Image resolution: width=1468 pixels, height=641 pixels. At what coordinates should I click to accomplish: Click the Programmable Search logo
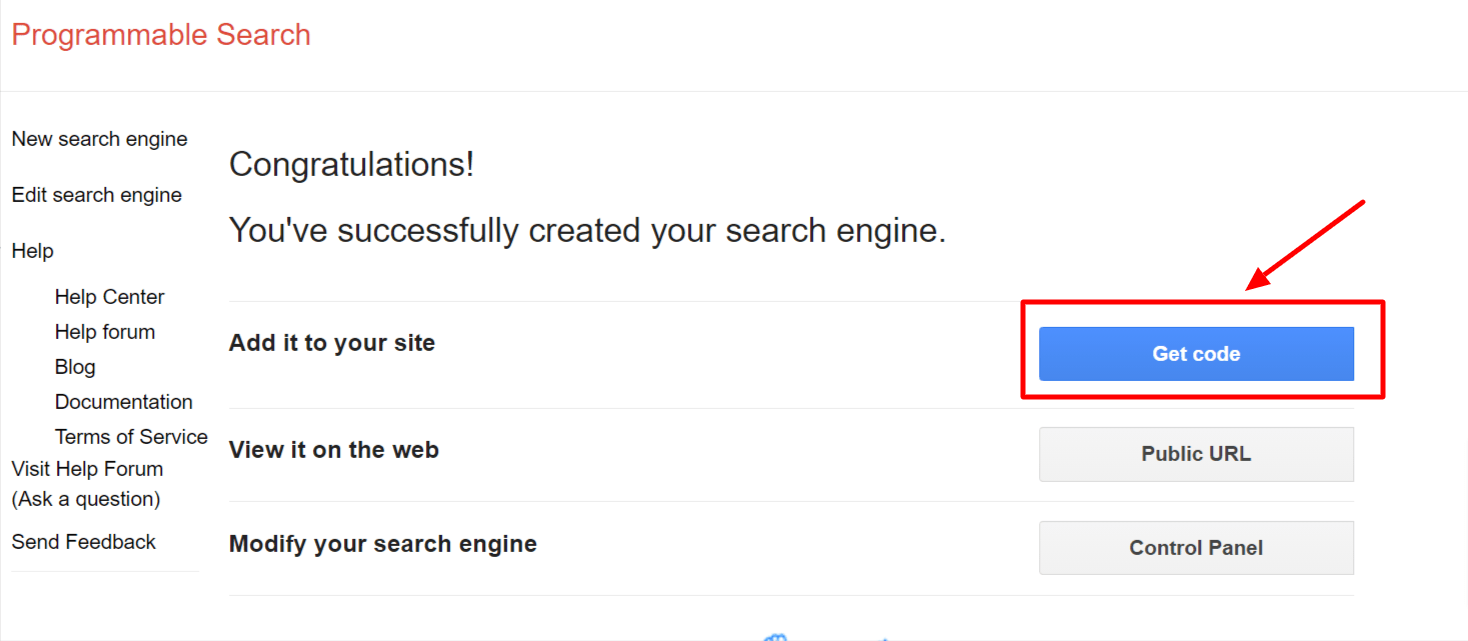click(x=160, y=34)
